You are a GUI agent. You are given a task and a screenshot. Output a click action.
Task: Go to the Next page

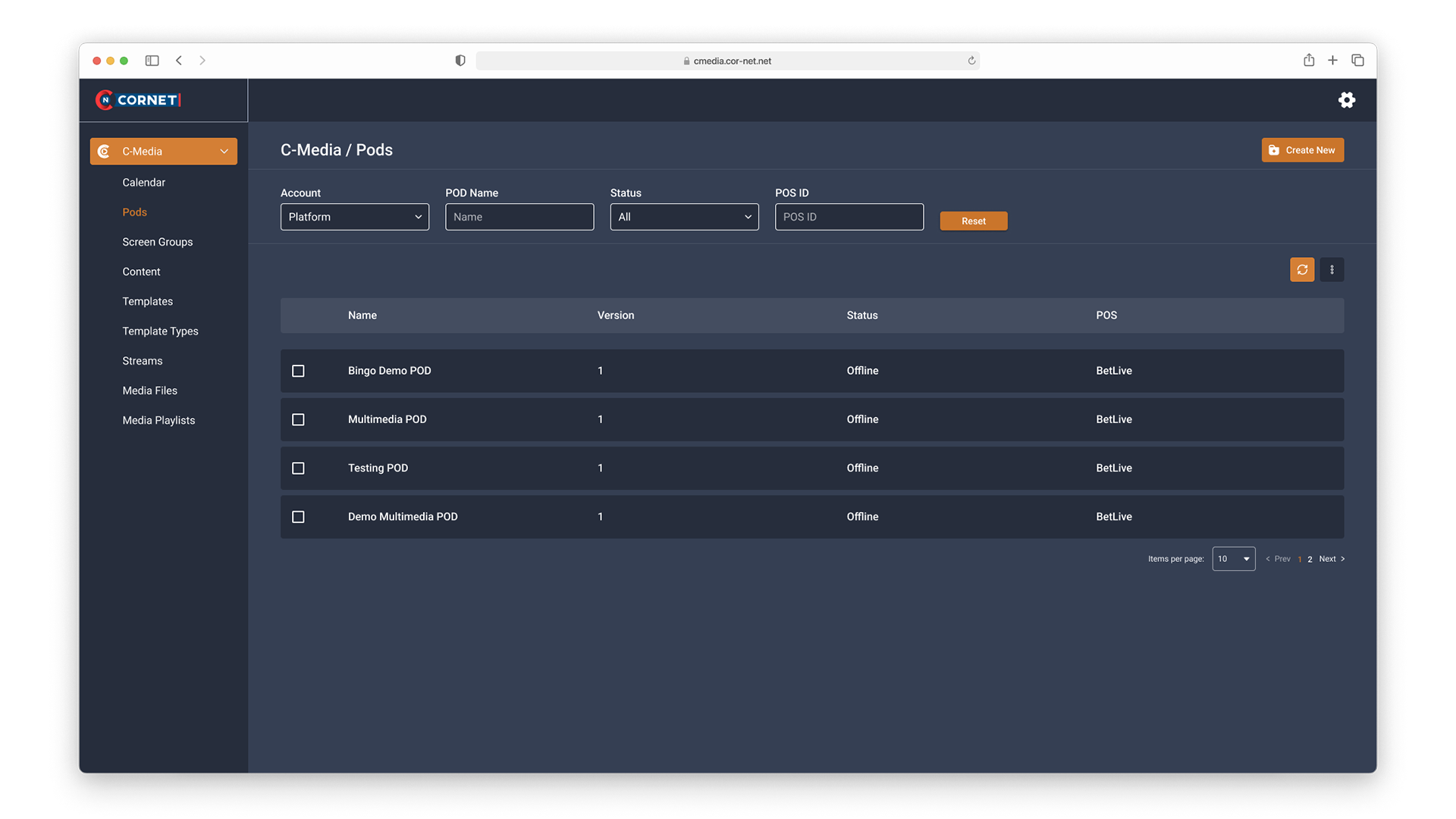(x=1332, y=559)
